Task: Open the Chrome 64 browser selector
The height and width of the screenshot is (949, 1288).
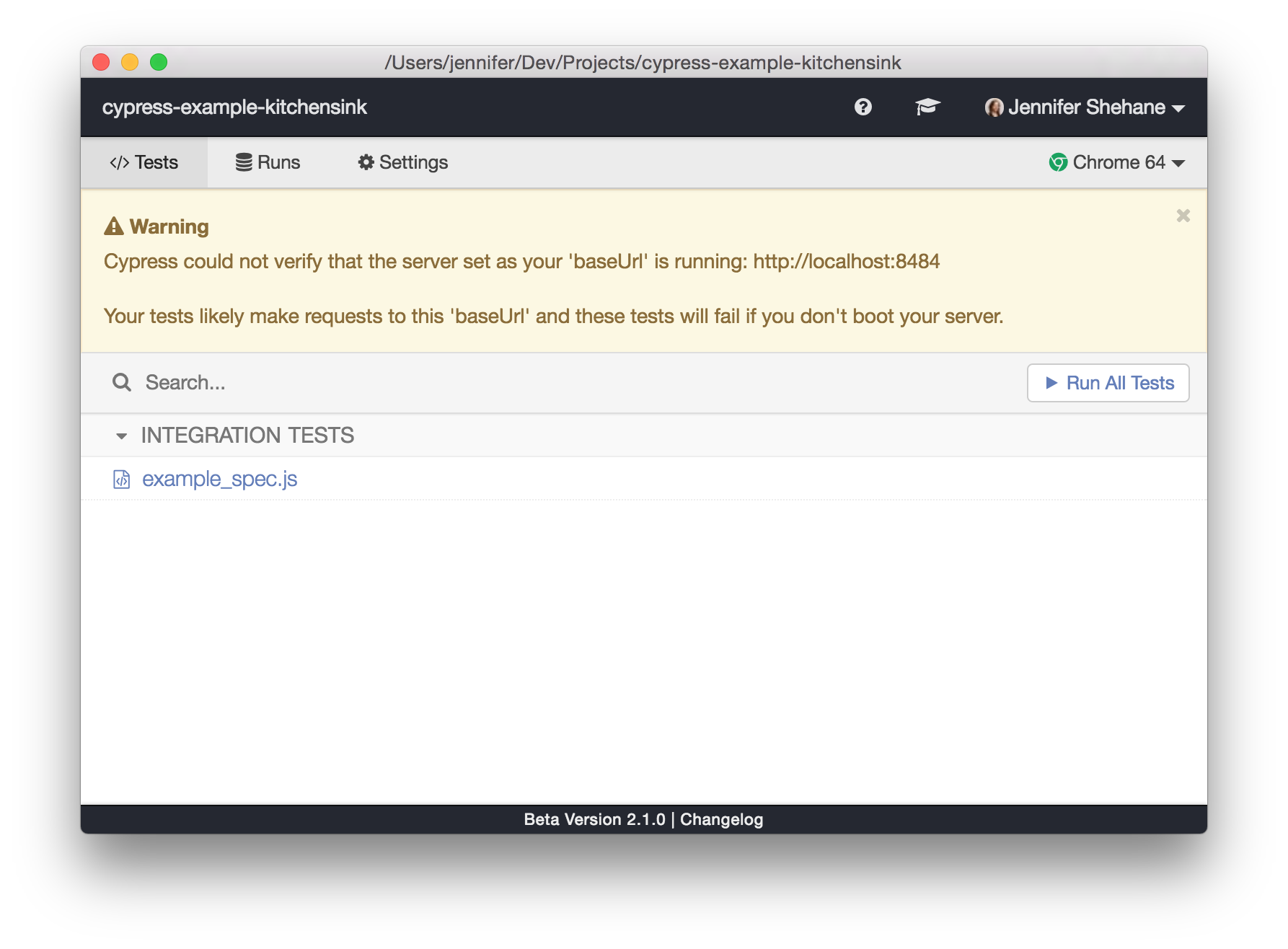Action: (1118, 162)
